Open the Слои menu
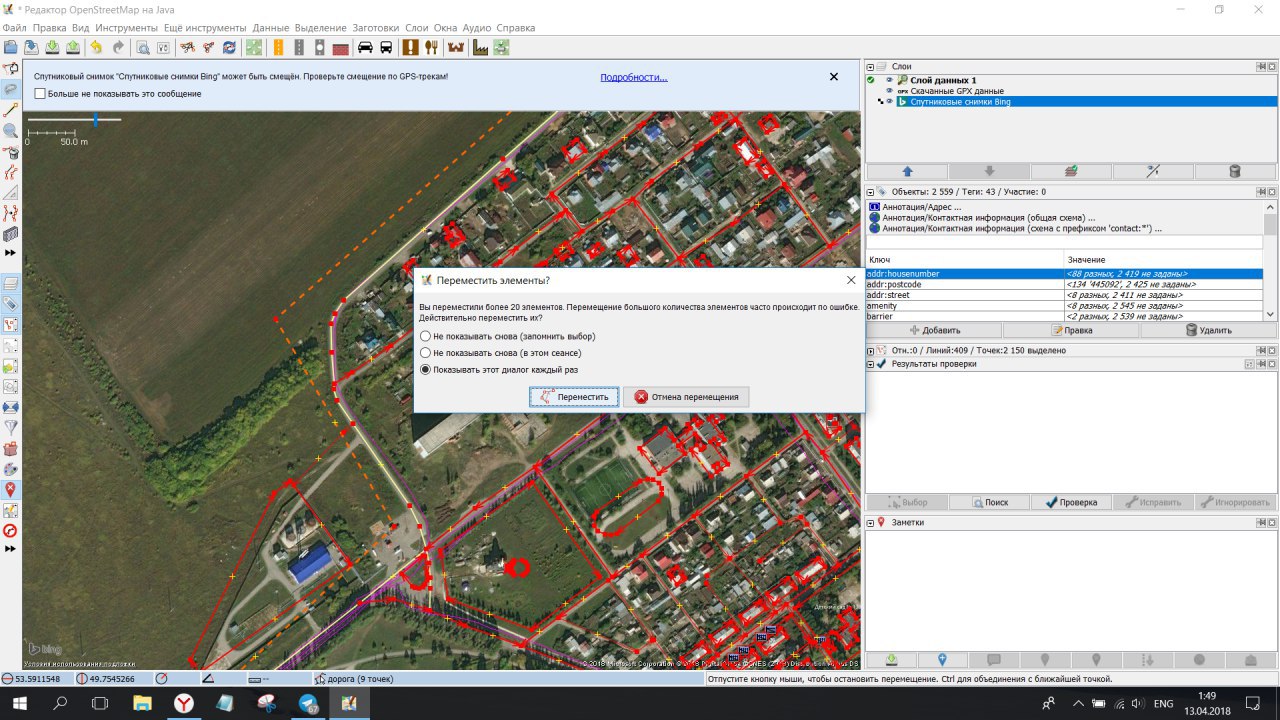Viewport: 1280px width, 720px height. [417, 28]
